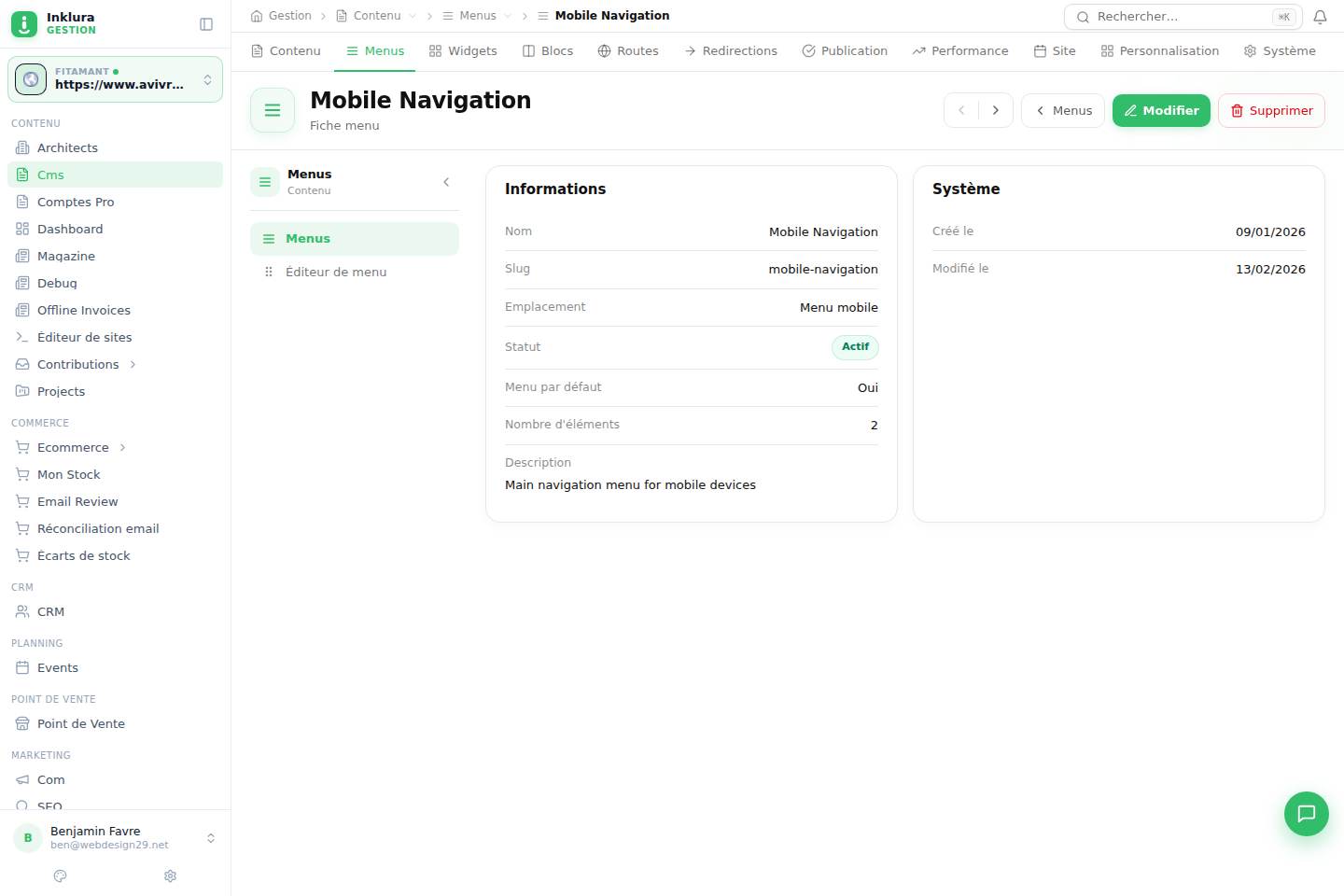The image size is (1344, 896).
Task: Open the site selector for FITAMANT
Action: pyautogui.click(x=115, y=79)
